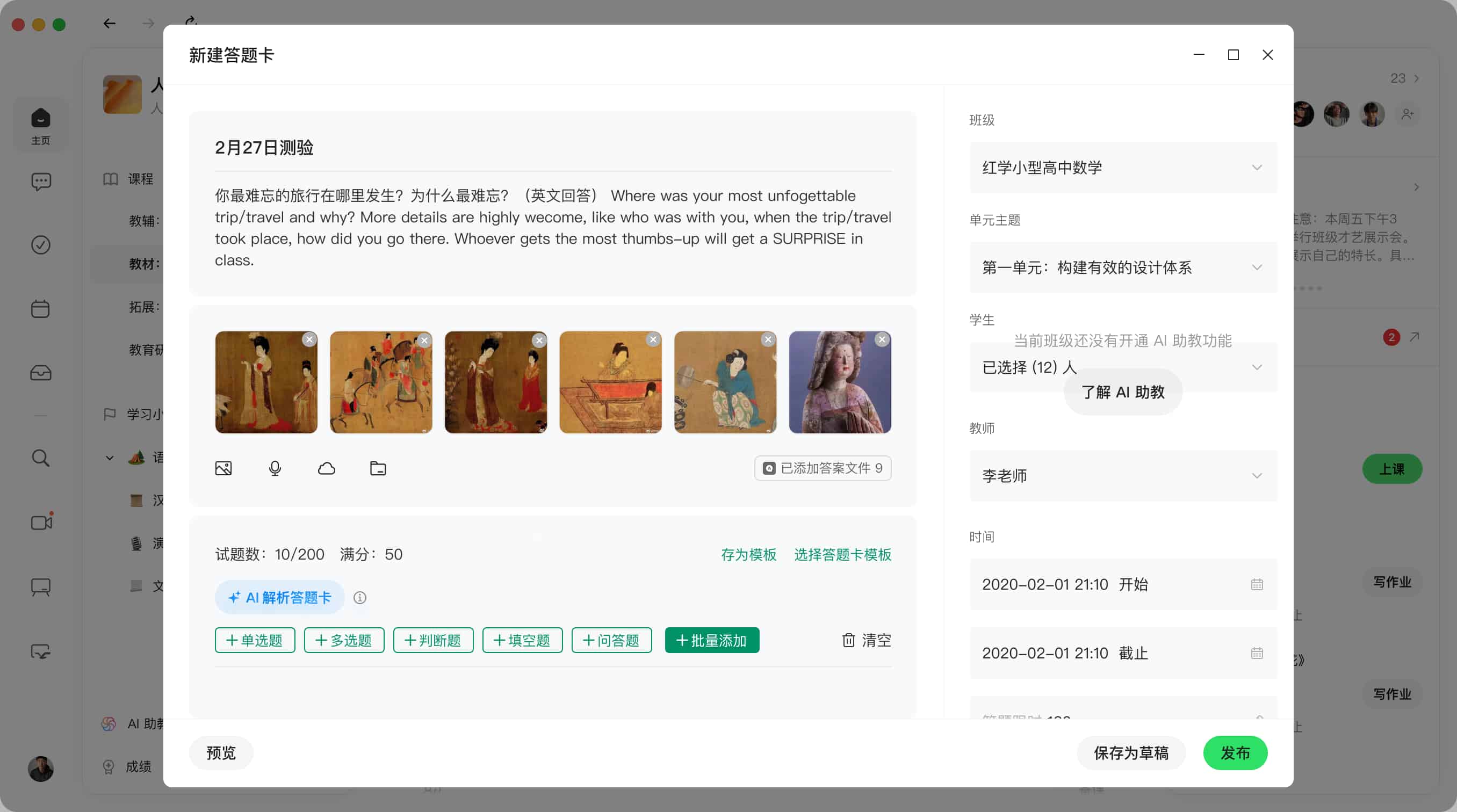
Task: Click 已添加答案文件 9 badge
Action: [x=823, y=468]
